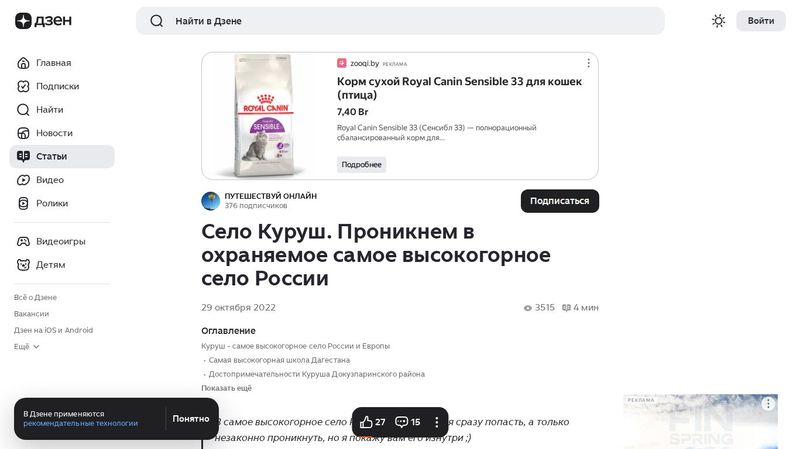Image resolution: width=800 pixels, height=449 pixels.
Task: Open the Royal Canin ad options menu
Action: tap(588, 63)
